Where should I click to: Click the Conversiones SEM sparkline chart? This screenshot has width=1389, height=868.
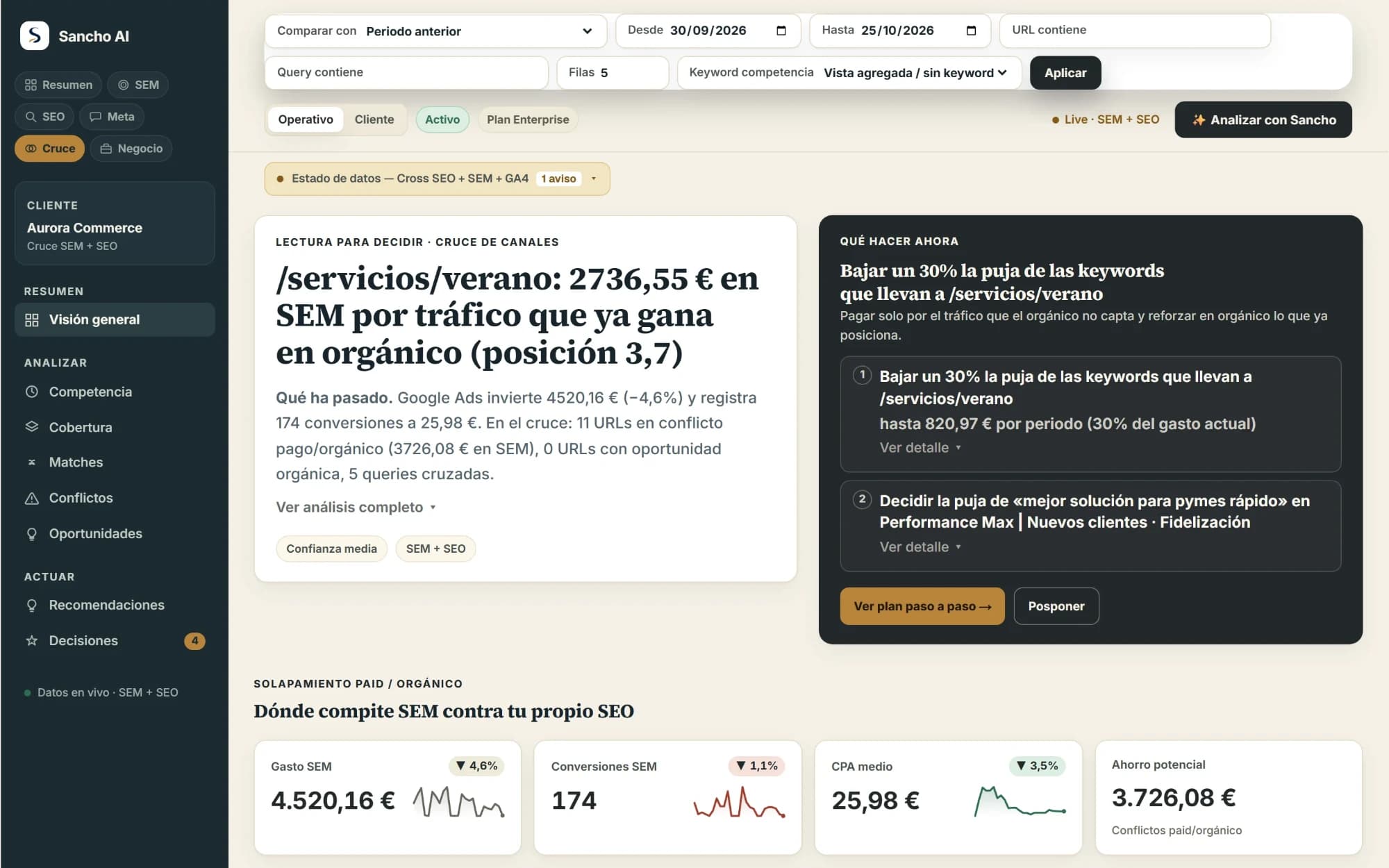pos(739,801)
